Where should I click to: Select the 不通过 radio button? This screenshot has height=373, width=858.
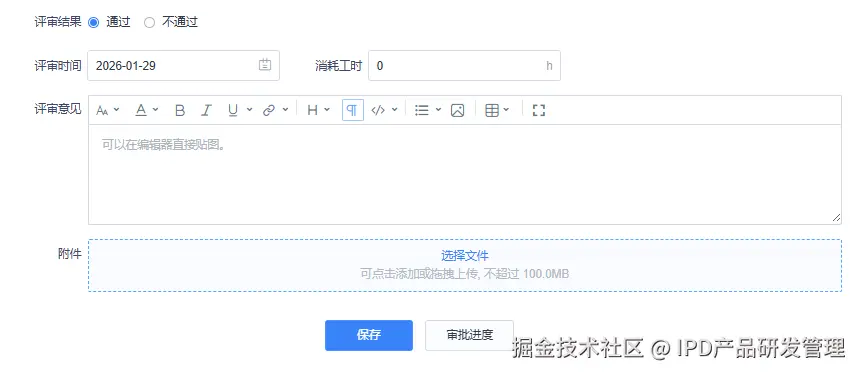149,22
